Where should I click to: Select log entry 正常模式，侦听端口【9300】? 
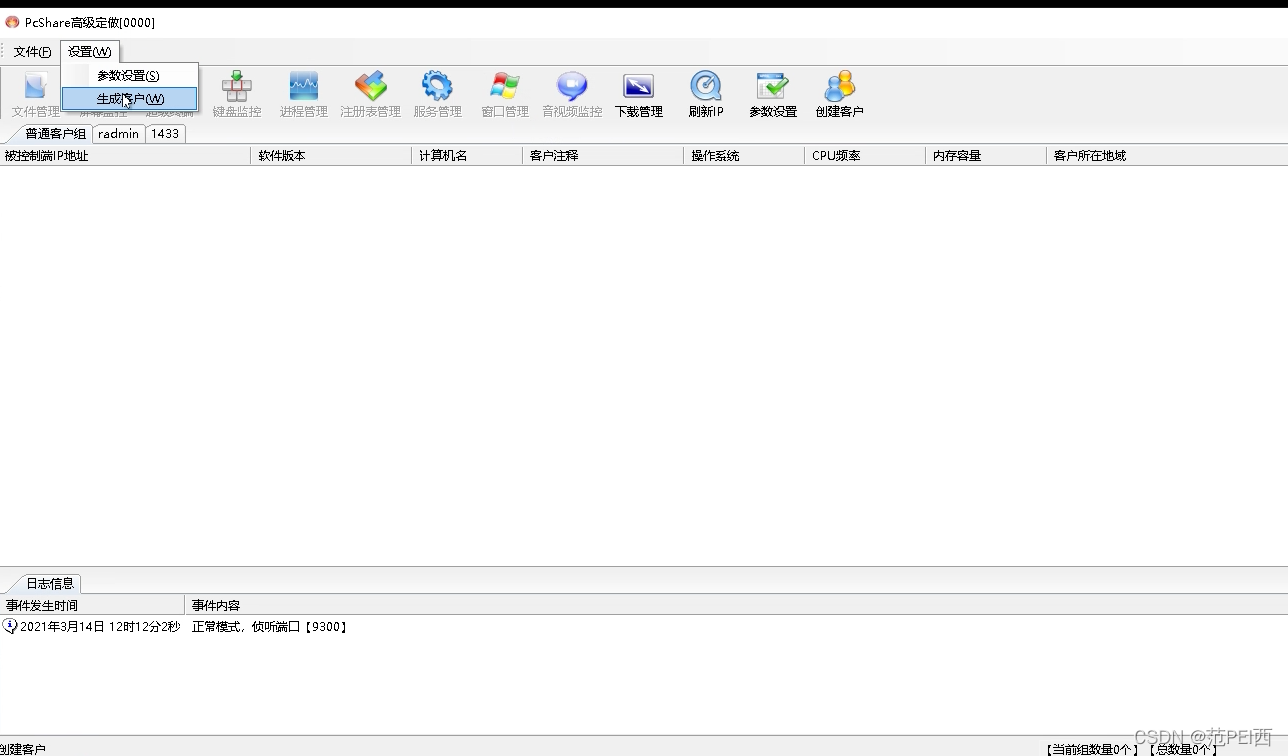point(270,627)
